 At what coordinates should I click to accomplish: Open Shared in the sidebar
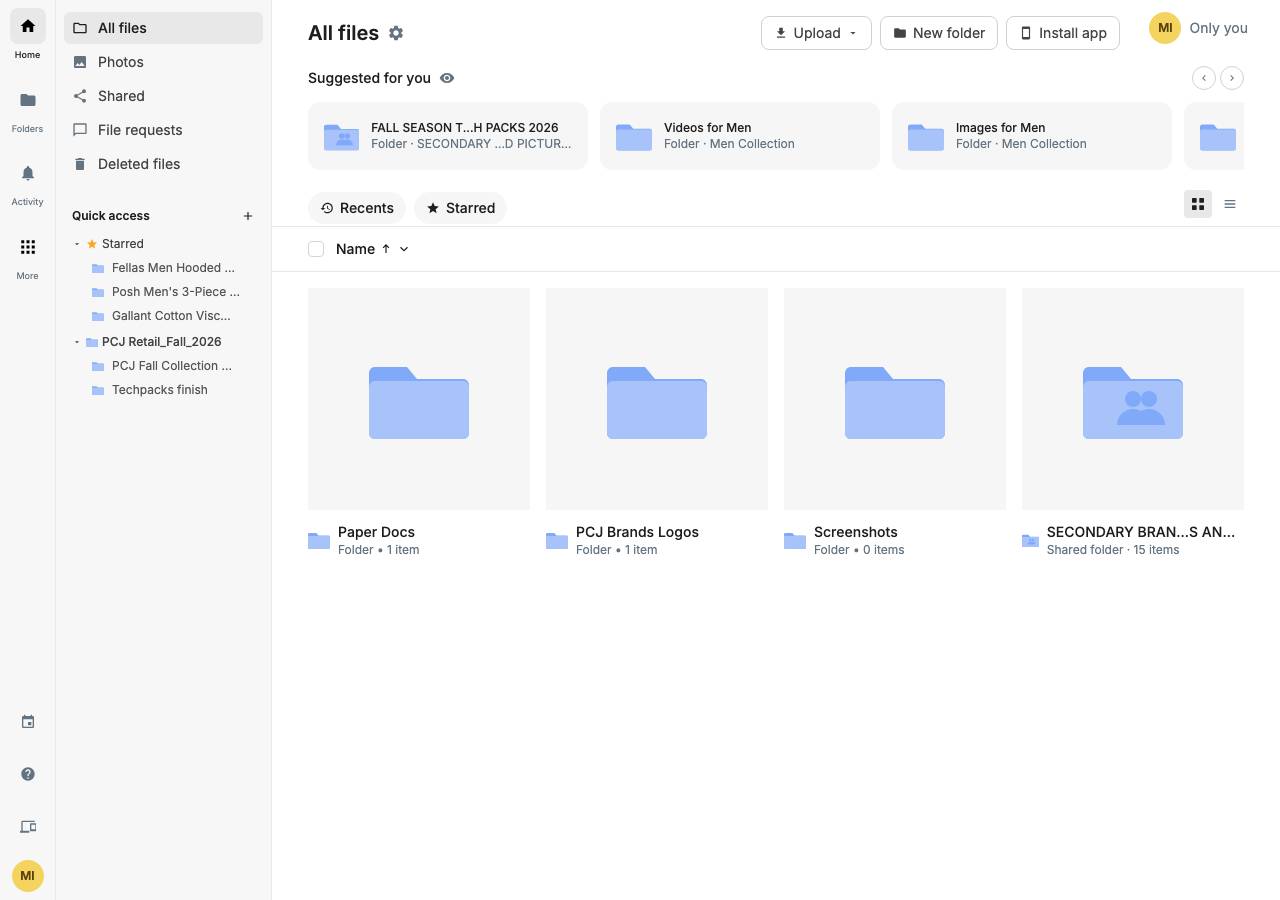[163, 96]
